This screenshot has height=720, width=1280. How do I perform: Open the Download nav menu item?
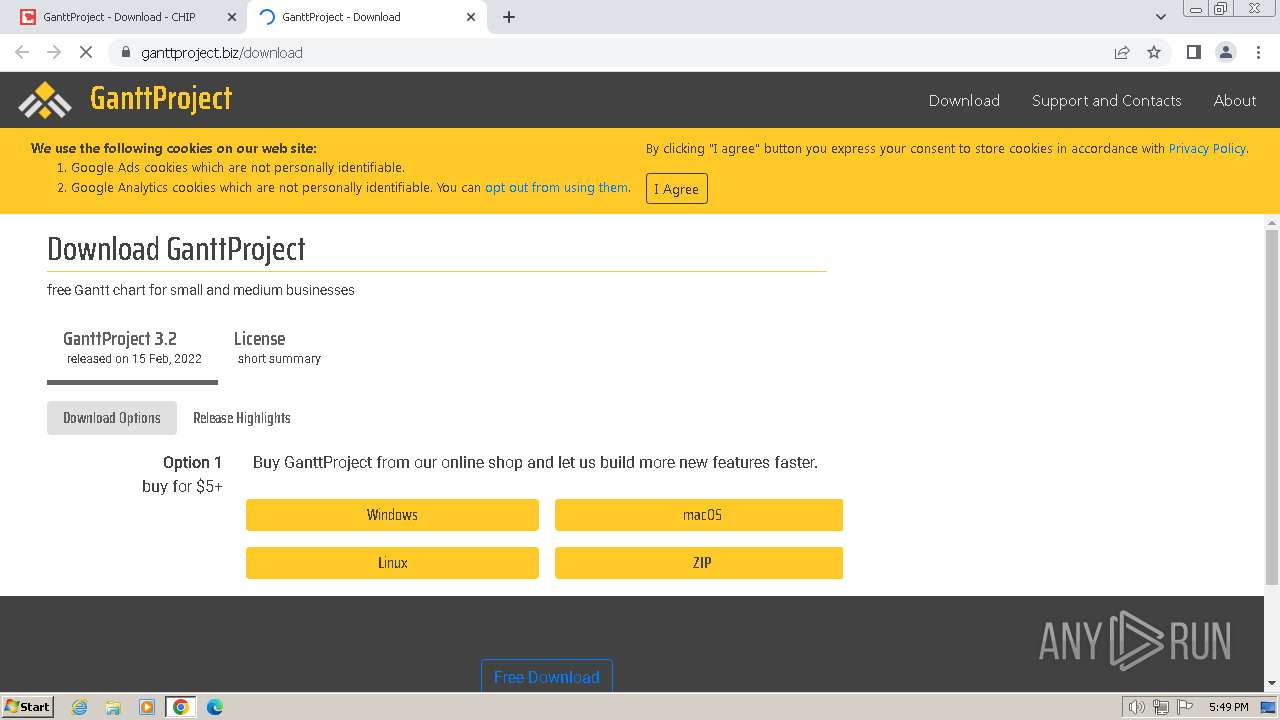964,100
